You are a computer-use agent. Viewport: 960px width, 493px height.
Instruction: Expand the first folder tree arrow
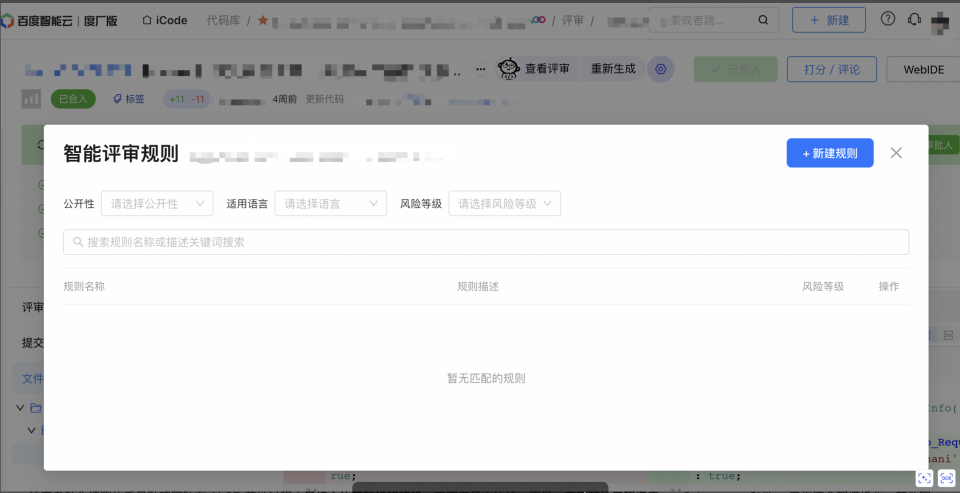[x=20, y=407]
